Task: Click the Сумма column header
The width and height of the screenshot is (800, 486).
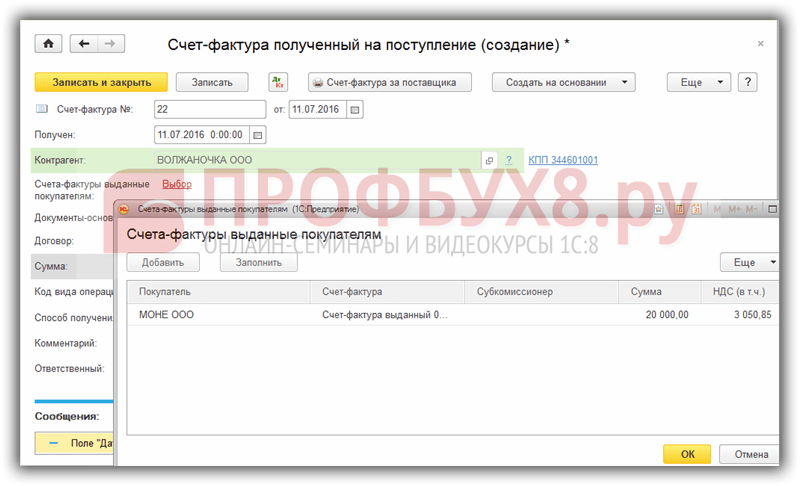Action: (x=659, y=292)
